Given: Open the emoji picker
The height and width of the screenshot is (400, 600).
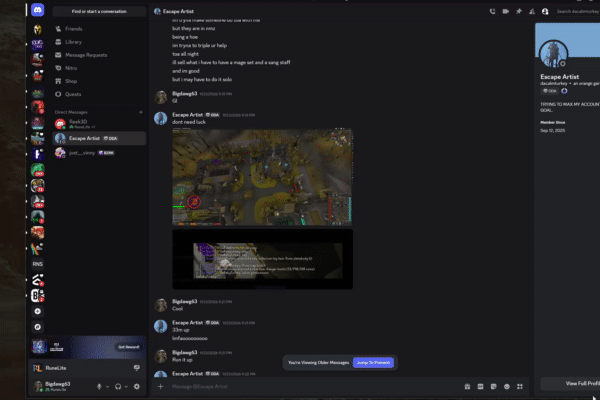Looking at the screenshot, I should pos(507,387).
